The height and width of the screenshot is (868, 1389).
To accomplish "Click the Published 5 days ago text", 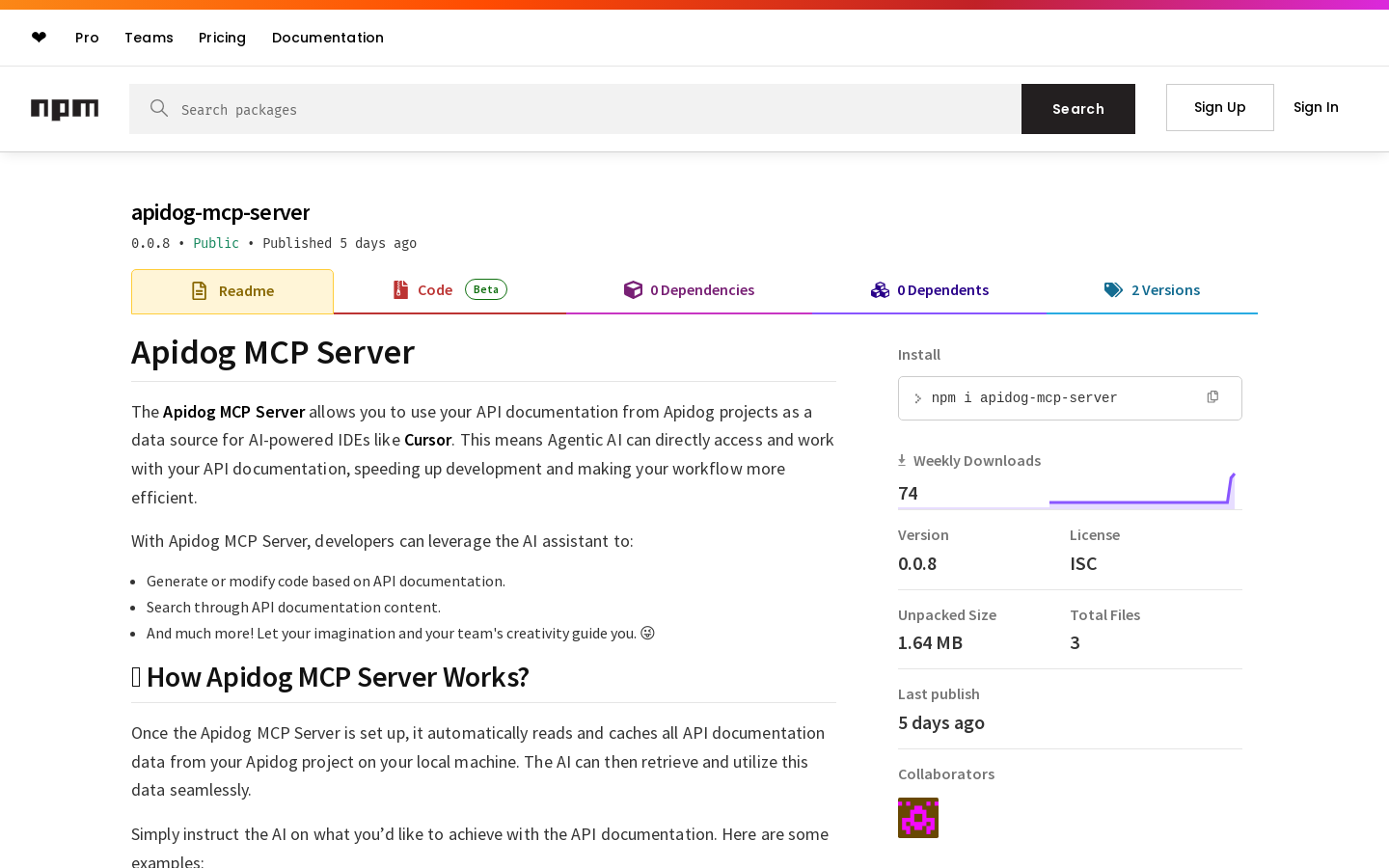I will point(340,243).
